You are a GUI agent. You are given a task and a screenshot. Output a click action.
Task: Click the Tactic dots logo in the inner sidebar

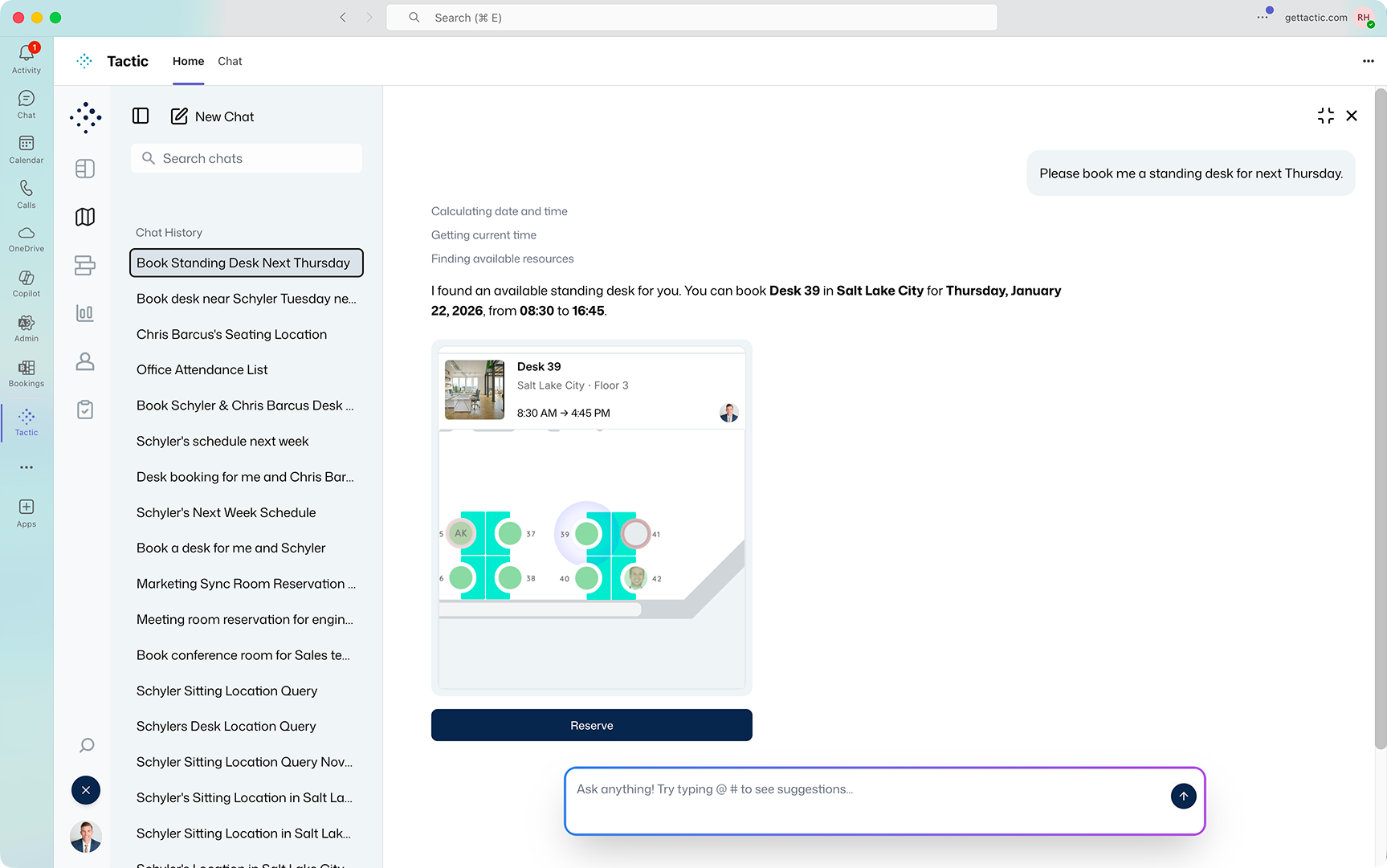pyautogui.click(x=85, y=118)
